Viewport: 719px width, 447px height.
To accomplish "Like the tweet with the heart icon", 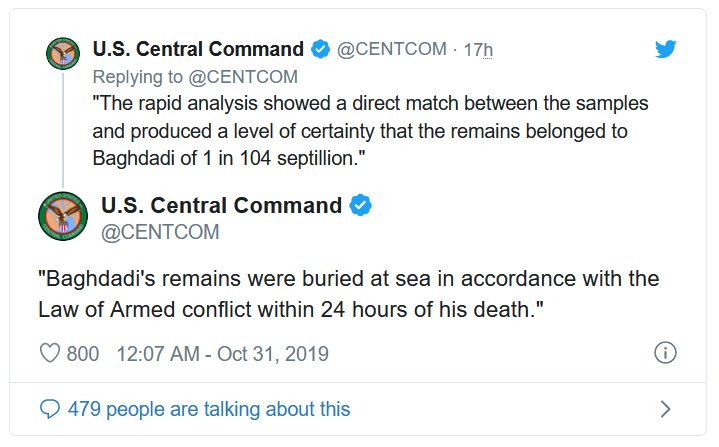I will coord(50,353).
